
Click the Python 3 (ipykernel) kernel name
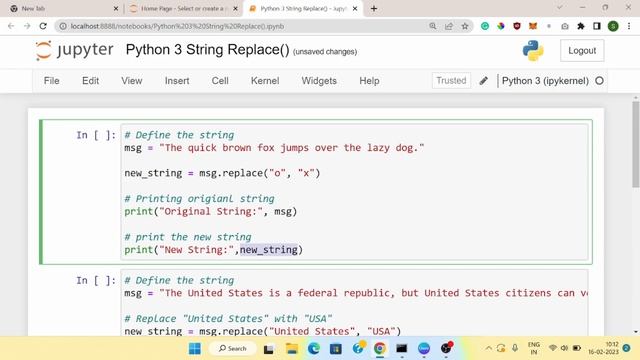(x=545, y=81)
